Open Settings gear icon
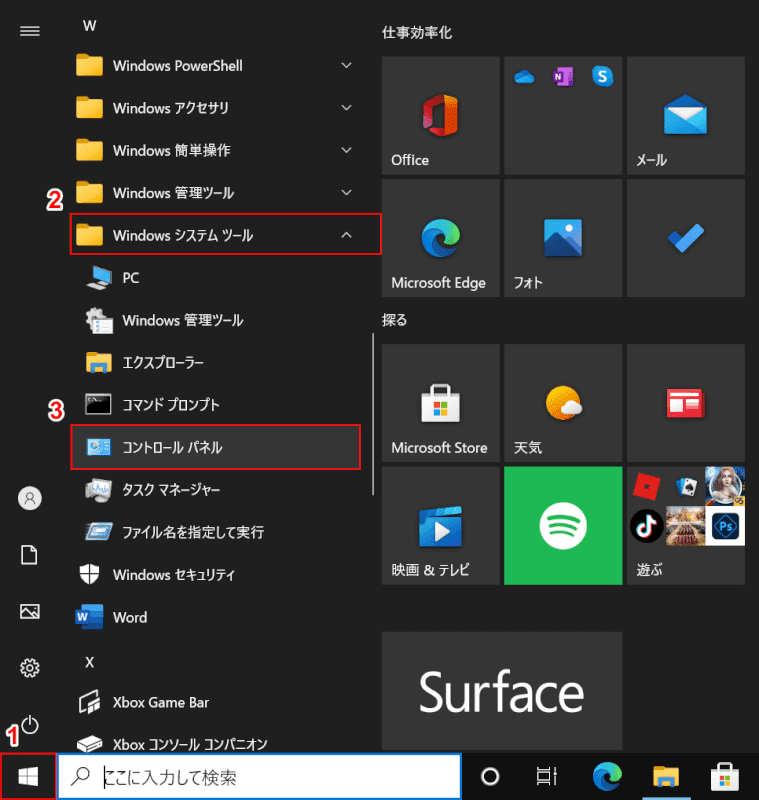 click(30, 668)
